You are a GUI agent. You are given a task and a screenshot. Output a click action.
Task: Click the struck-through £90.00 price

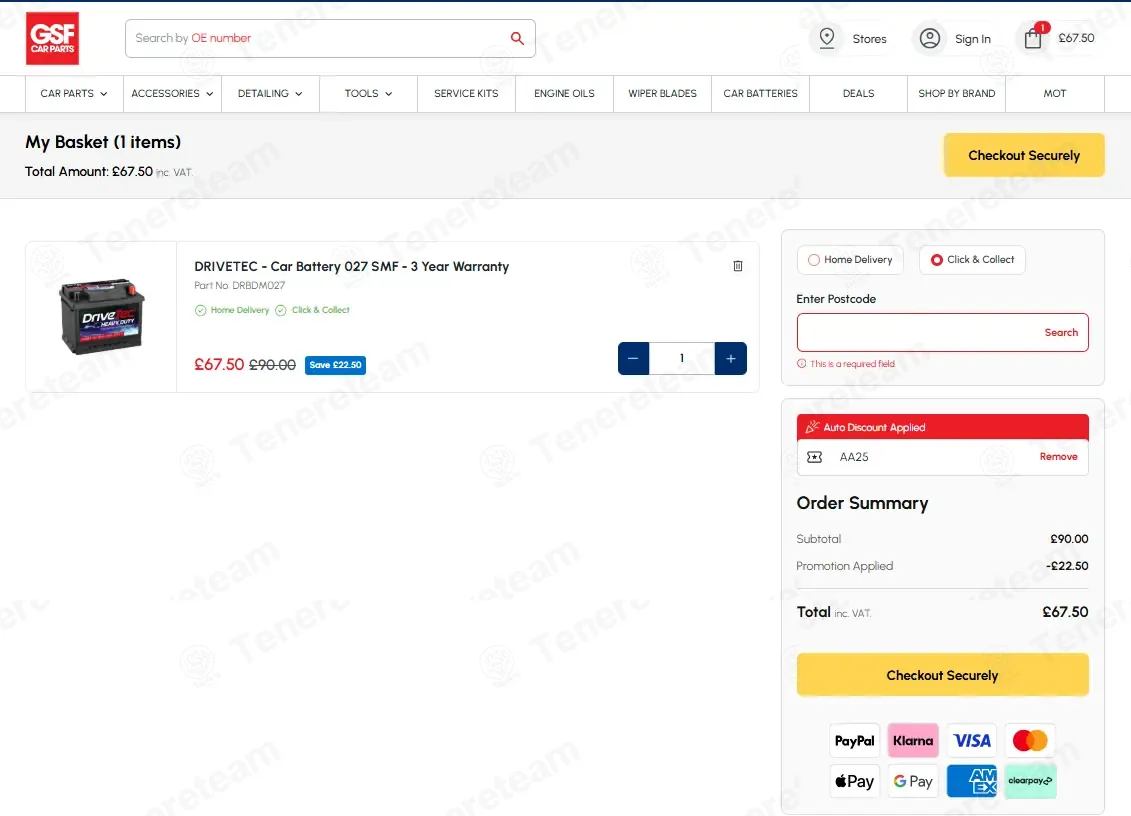click(272, 365)
